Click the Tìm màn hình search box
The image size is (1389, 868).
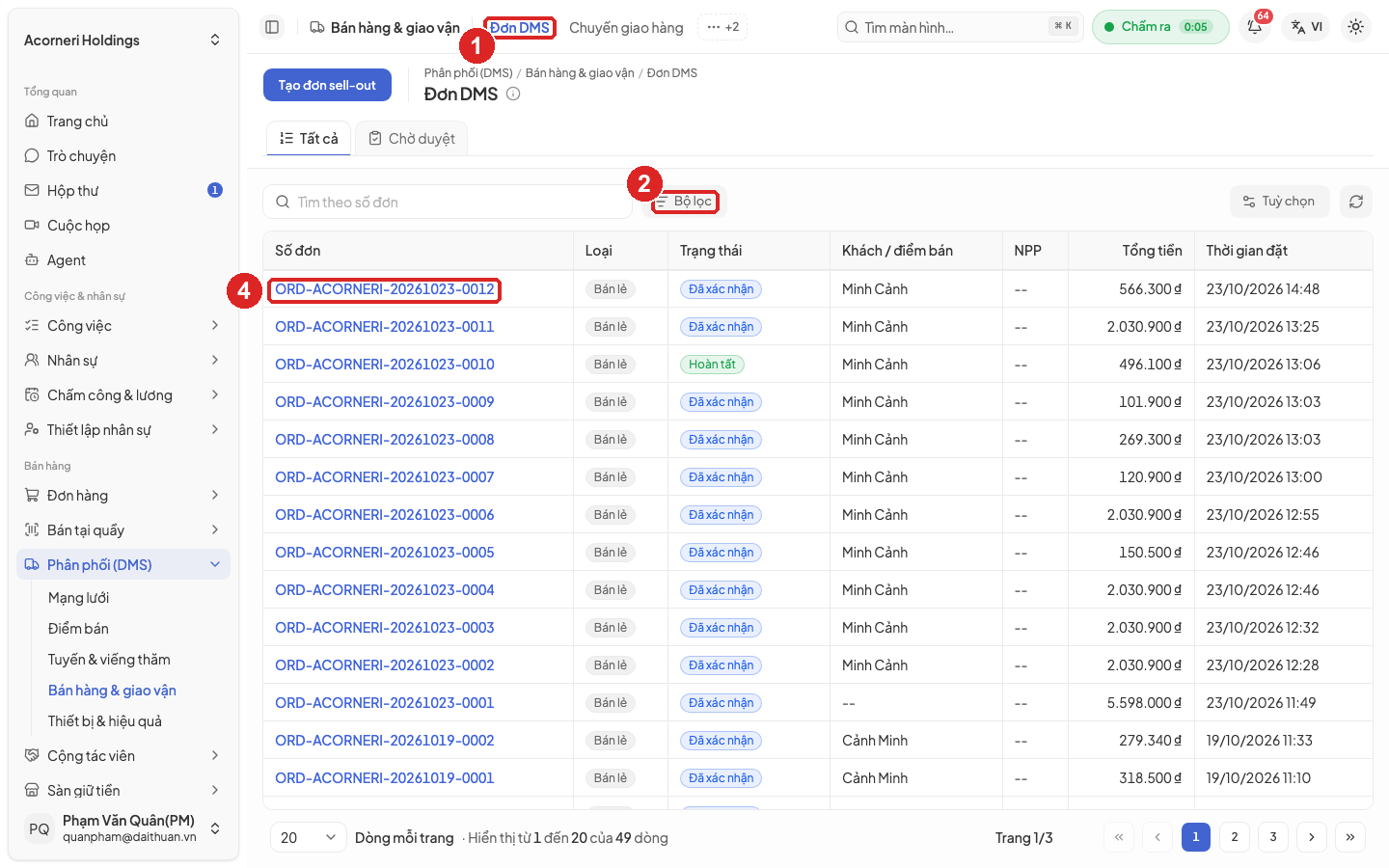(x=961, y=27)
